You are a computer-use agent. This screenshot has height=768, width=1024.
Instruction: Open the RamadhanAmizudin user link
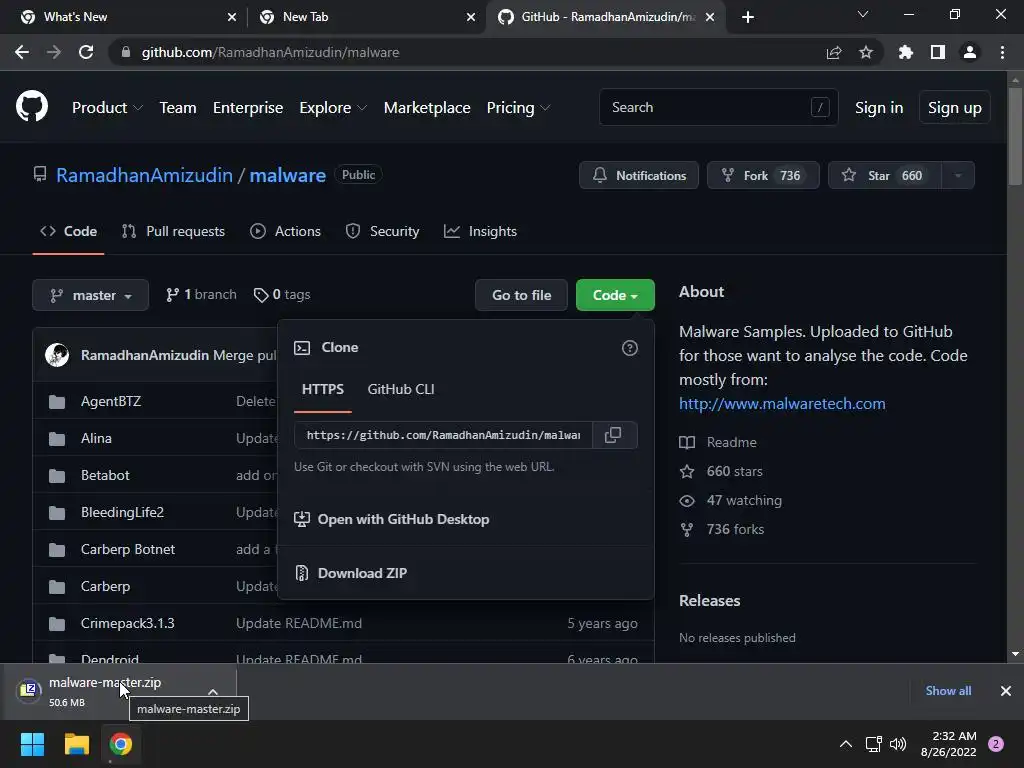click(x=144, y=175)
